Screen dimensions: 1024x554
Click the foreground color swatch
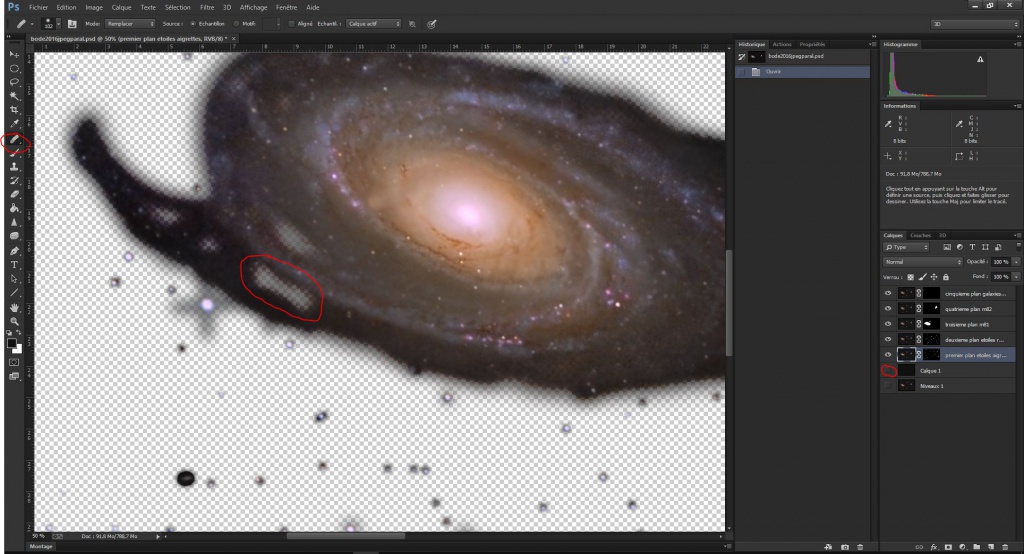[12, 342]
